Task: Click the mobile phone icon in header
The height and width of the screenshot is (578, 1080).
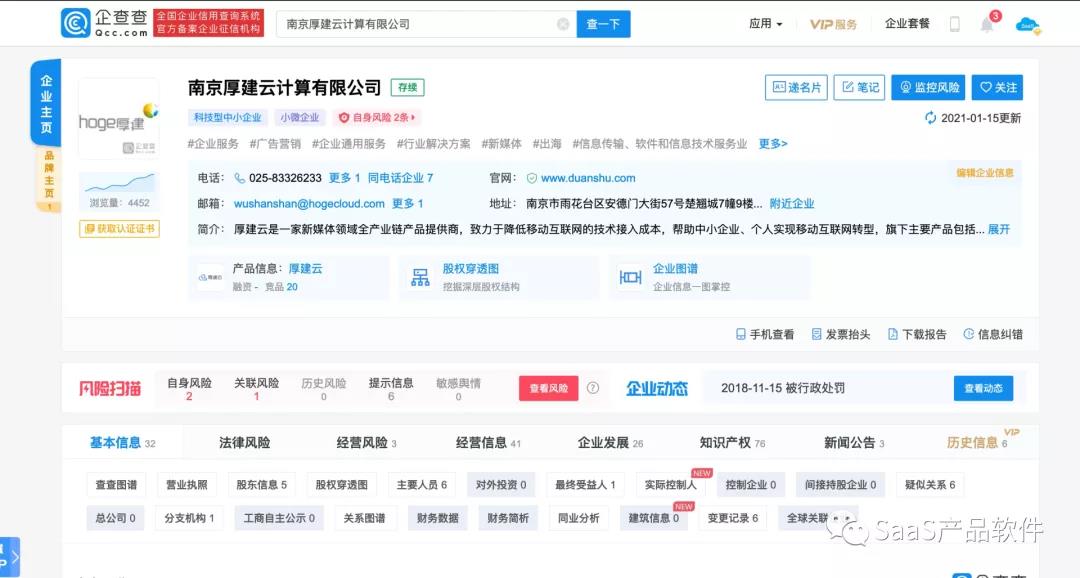Action: point(954,24)
